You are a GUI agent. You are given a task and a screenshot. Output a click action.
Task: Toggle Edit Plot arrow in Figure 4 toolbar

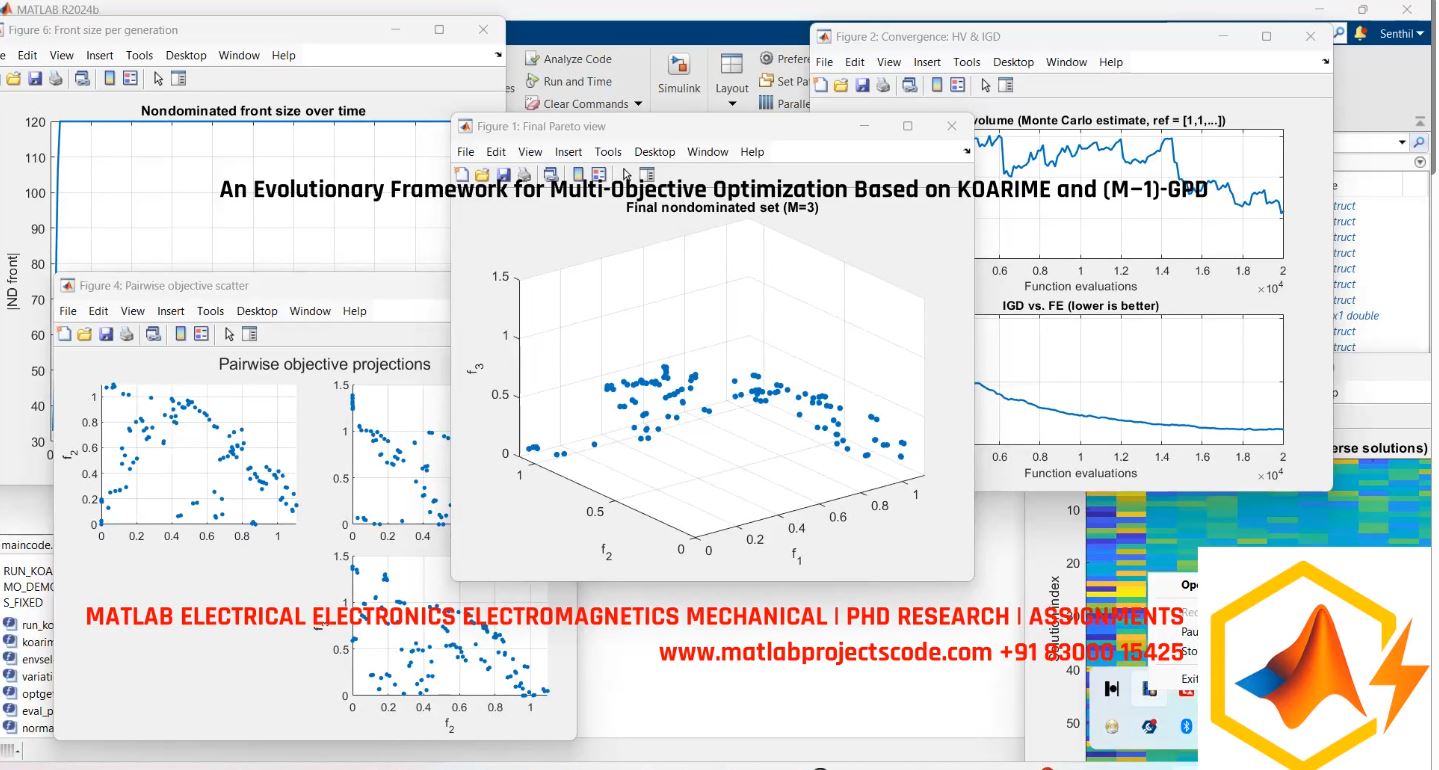229,334
